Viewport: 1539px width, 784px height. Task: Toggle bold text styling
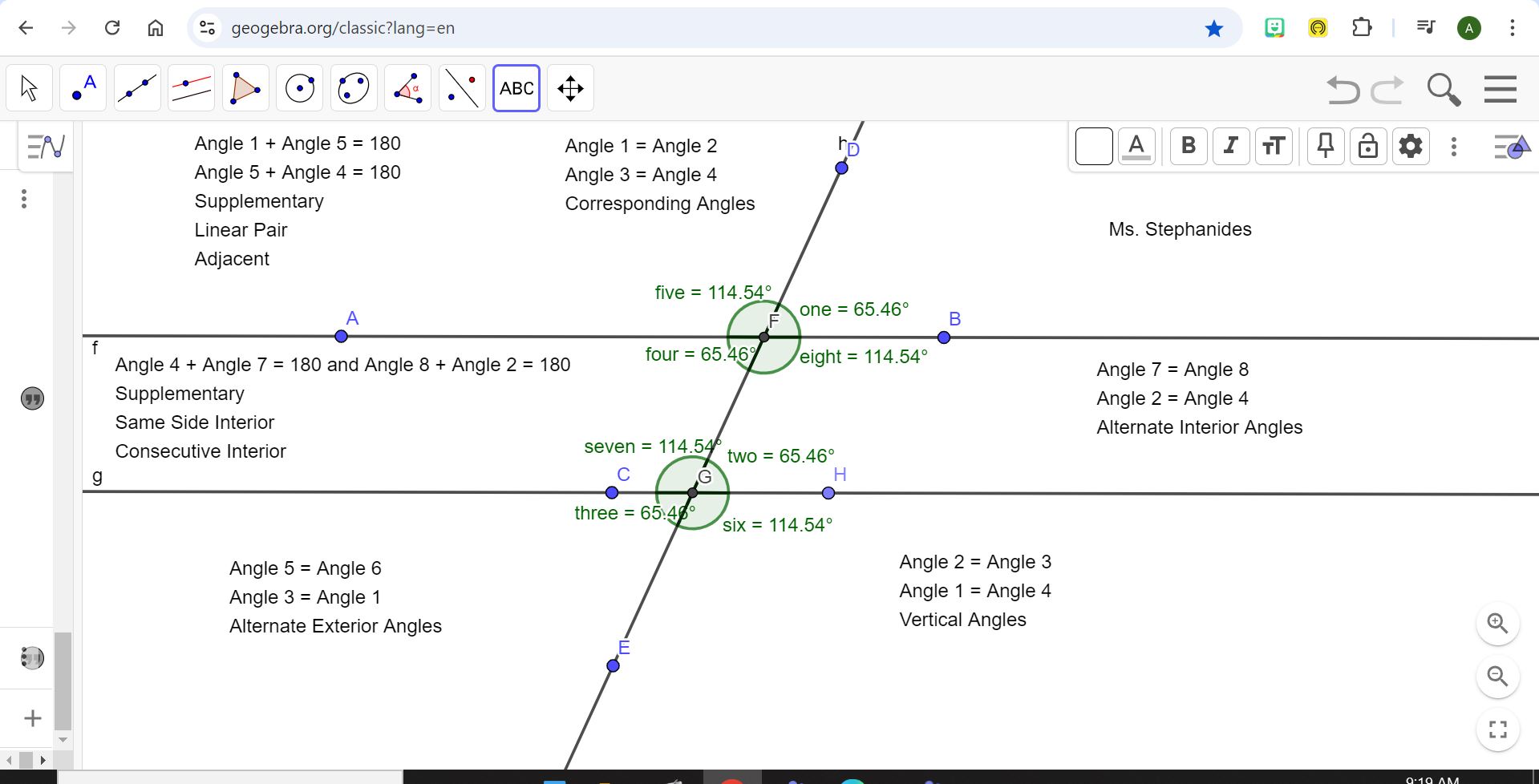pyautogui.click(x=1189, y=146)
